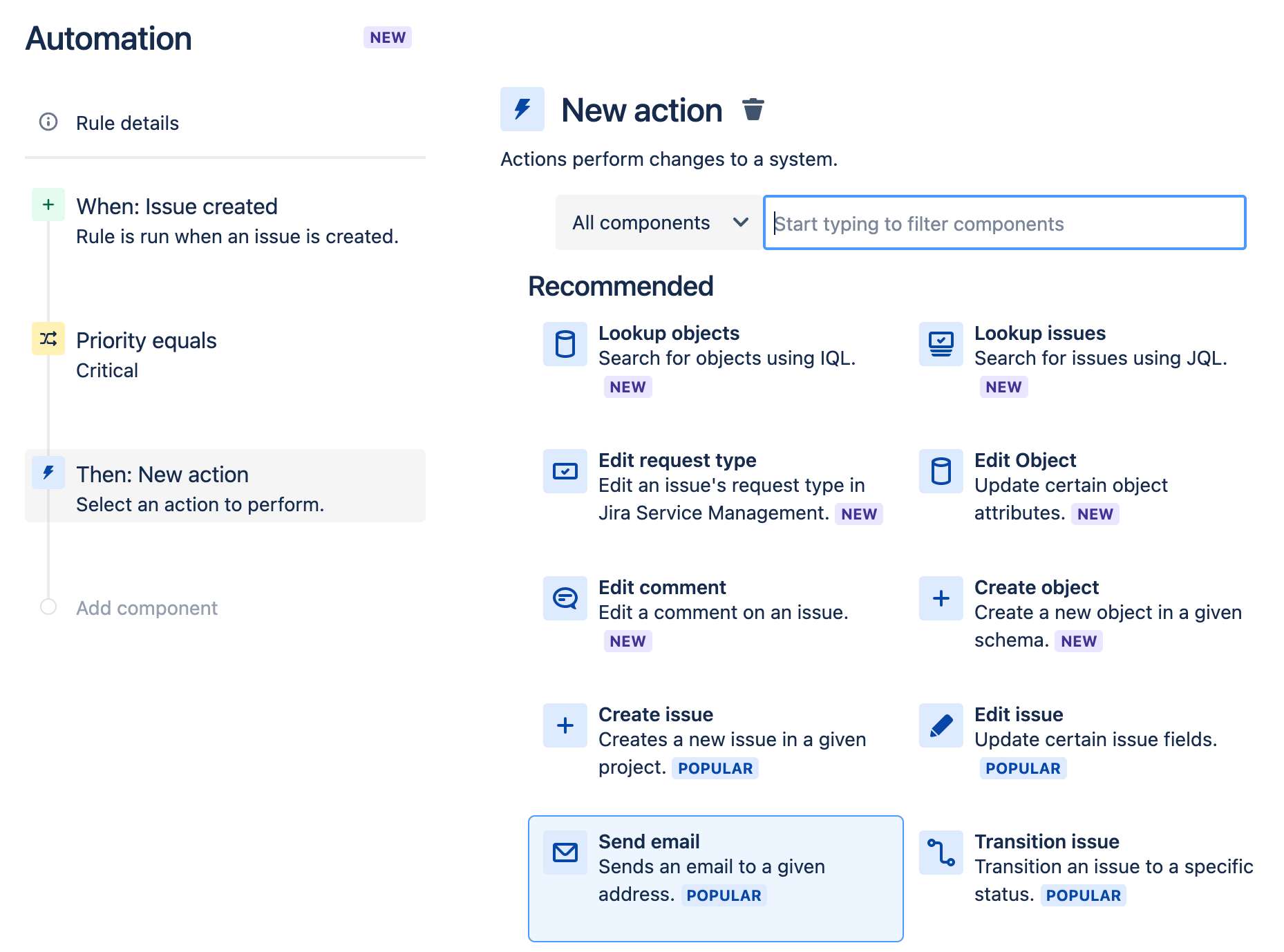Image resolution: width=1284 pixels, height=952 pixels.
Task: Select the Lookup issues action icon
Action: 941,345
